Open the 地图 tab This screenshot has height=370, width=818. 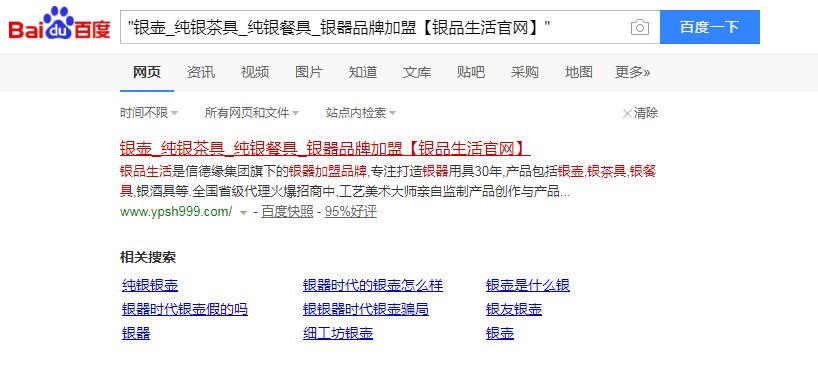click(x=579, y=72)
